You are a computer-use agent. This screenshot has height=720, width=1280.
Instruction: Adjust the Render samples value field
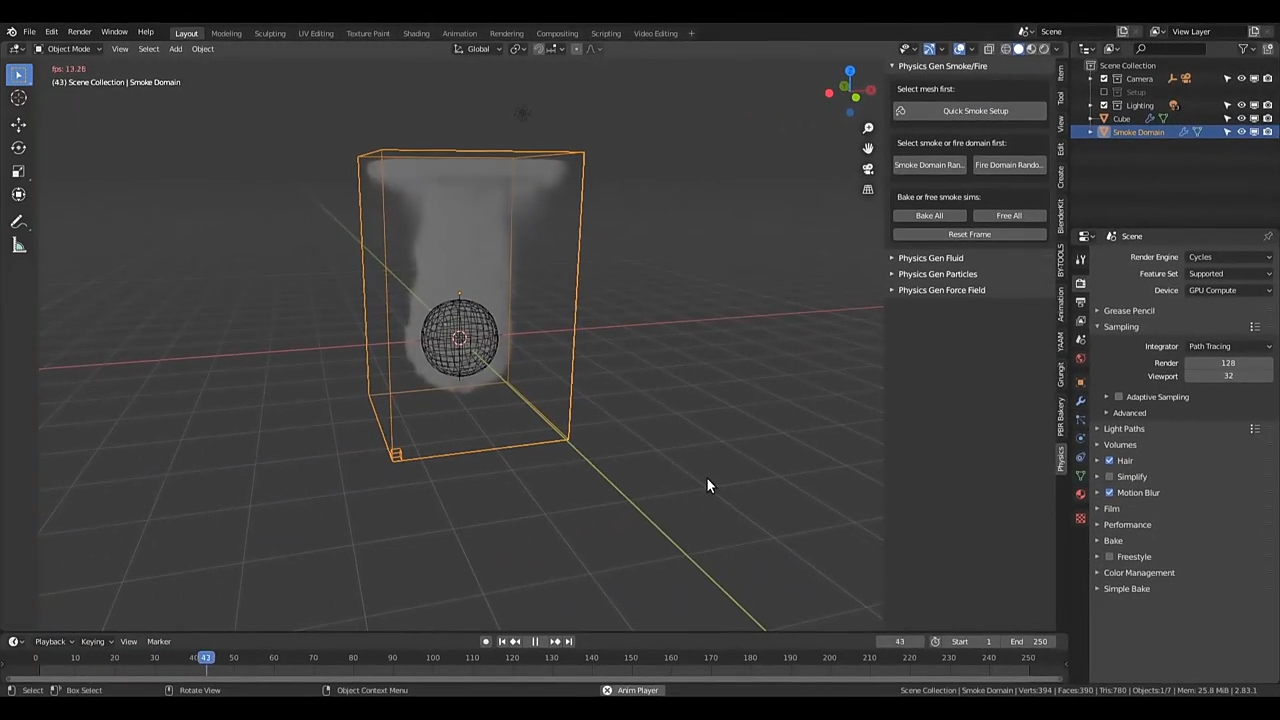pyautogui.click(x=1228, y=363)
